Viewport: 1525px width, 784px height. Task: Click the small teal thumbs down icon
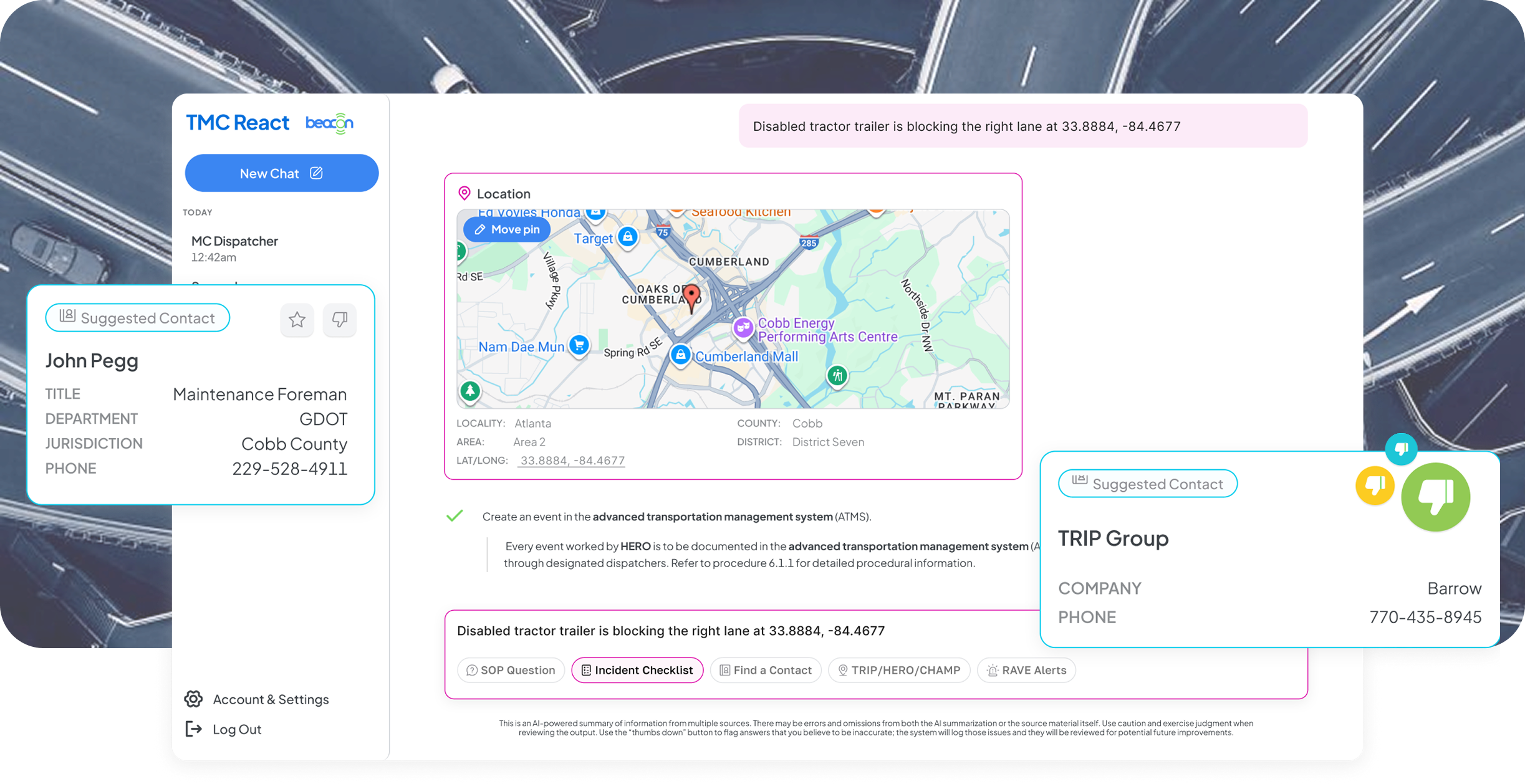click(x=1401, y=449)
